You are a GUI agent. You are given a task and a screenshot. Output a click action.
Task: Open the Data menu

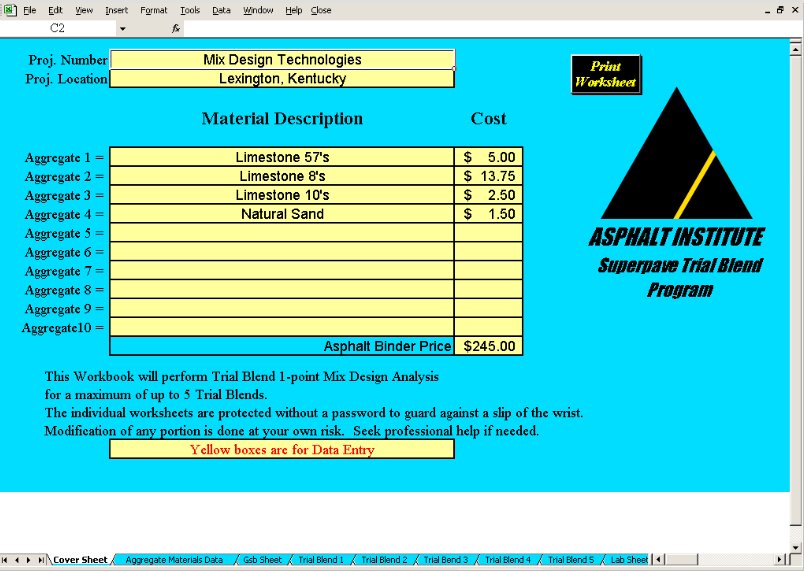(221, 10)
